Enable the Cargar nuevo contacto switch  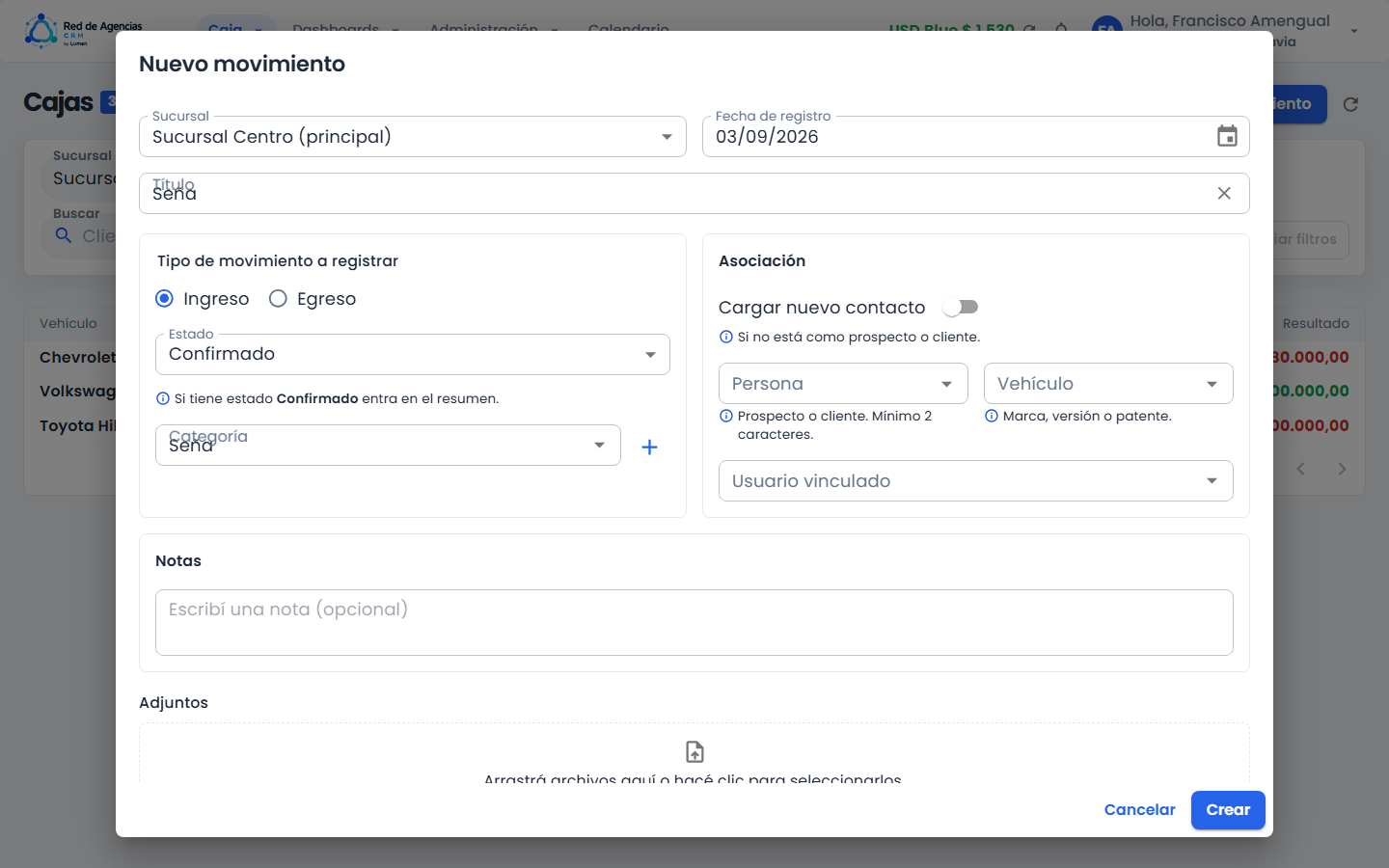tap(961, 307)
